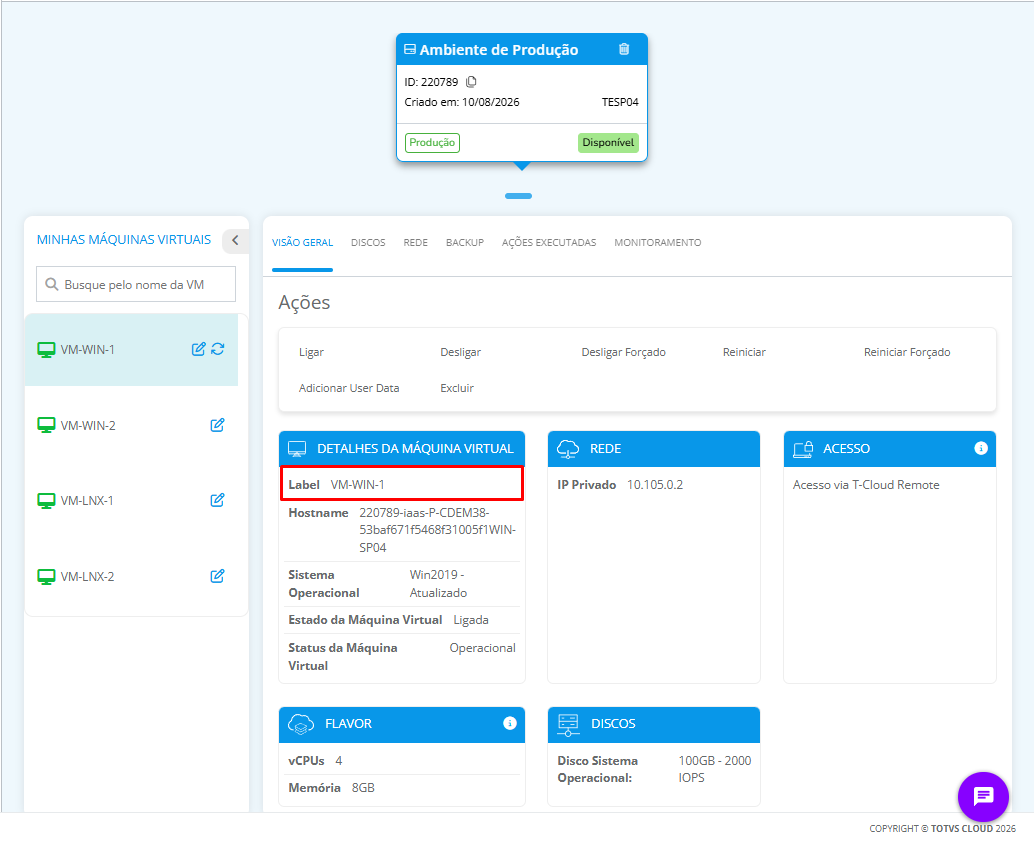Delete environment with trash icon in header
The width and height of the screenshot is (1034, 844).
tap(624, 49)
